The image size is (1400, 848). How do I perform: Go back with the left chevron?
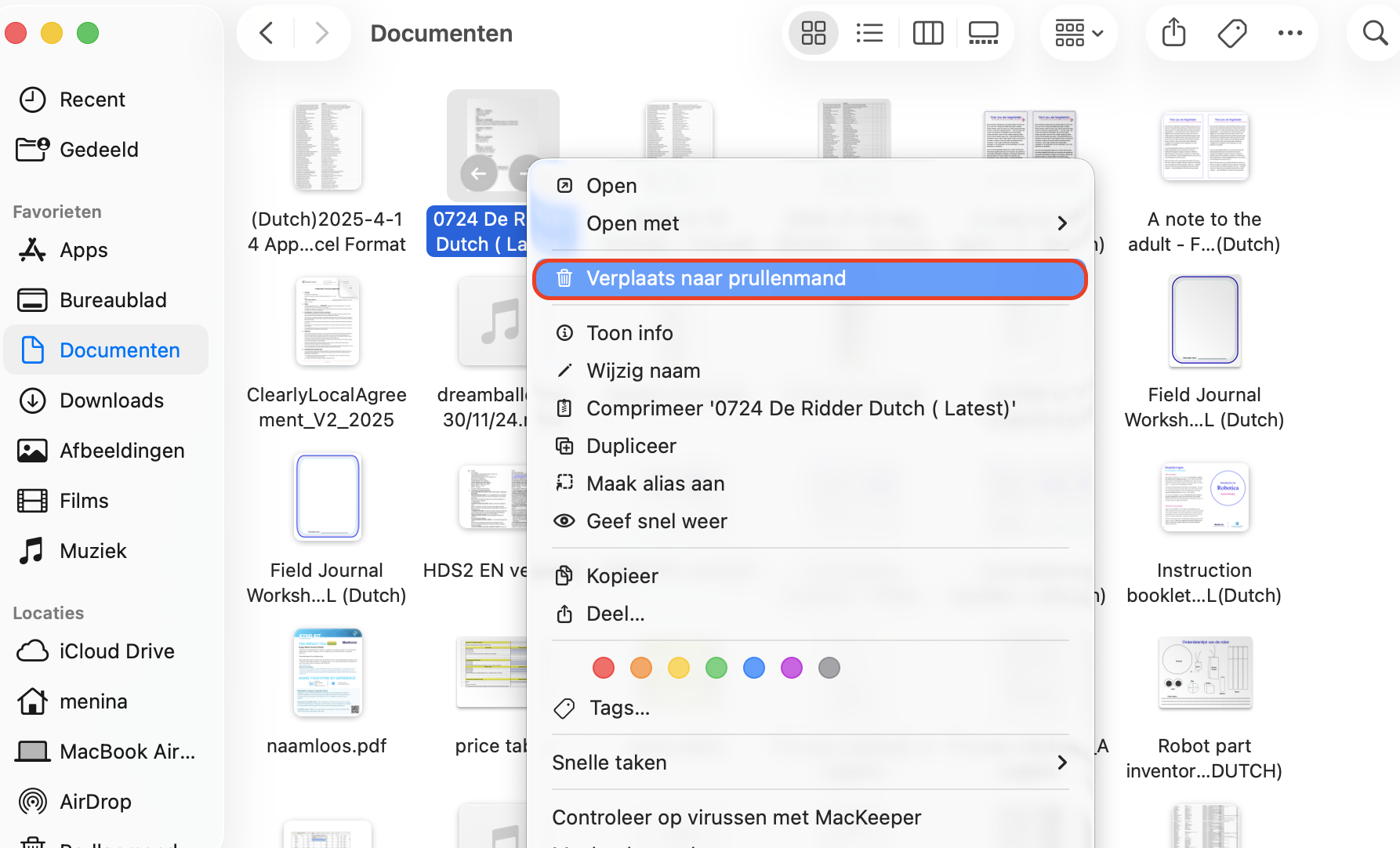click(x=267, y=33)
